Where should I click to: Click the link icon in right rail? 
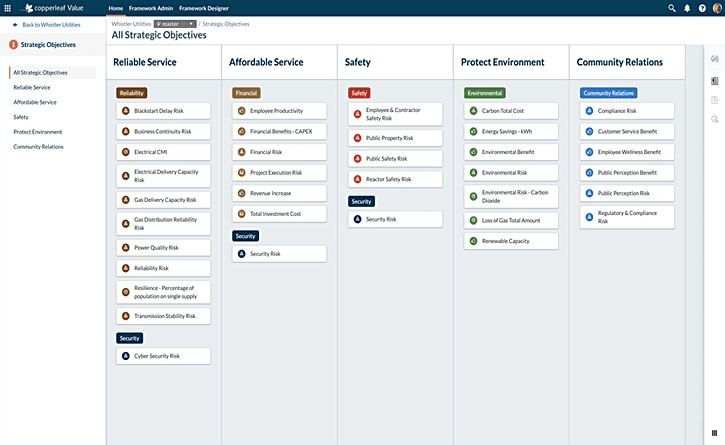pyautogui.click(x=714, y=59)
